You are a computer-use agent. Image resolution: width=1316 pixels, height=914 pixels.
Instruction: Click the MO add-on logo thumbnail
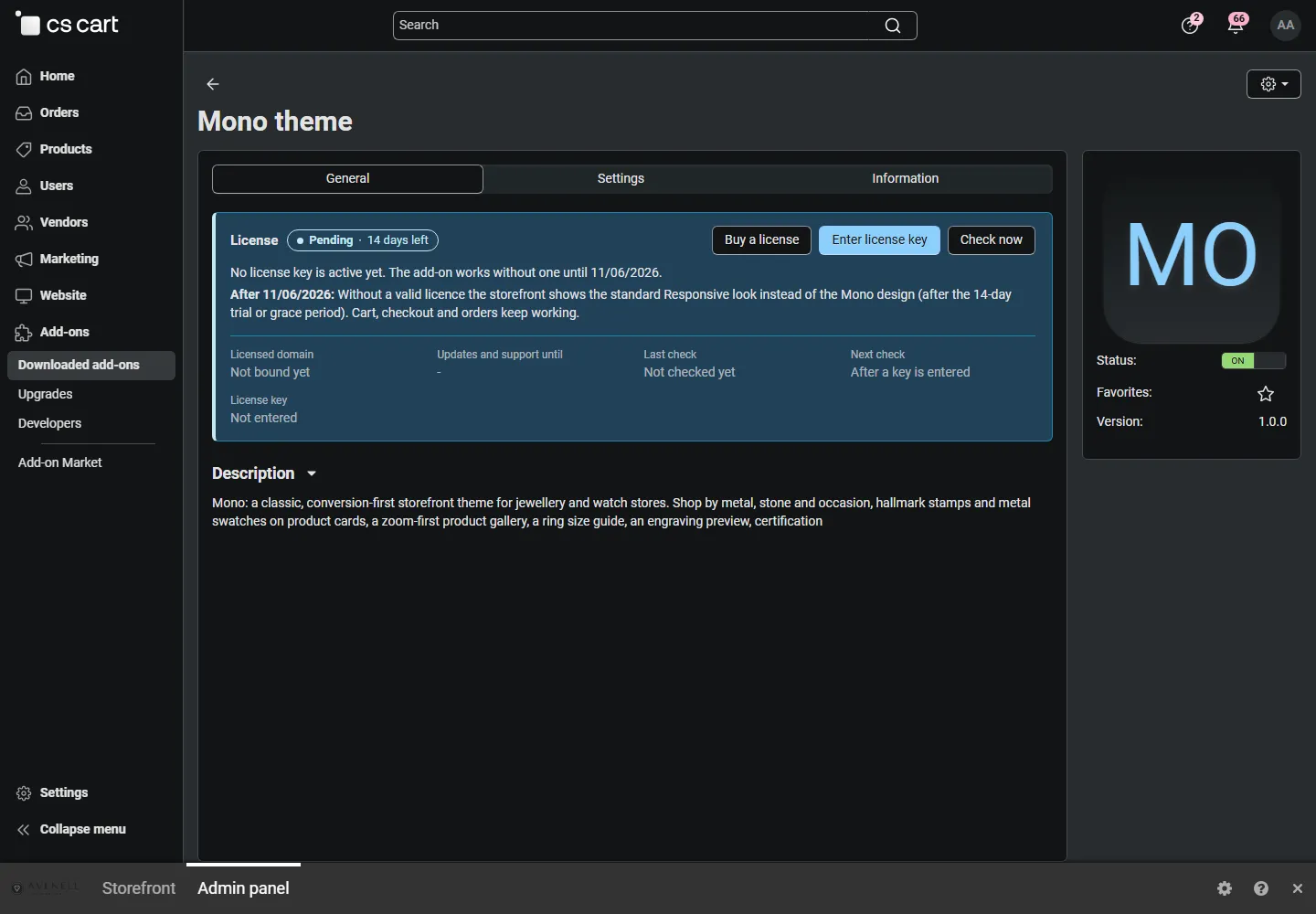(1192, 255)
